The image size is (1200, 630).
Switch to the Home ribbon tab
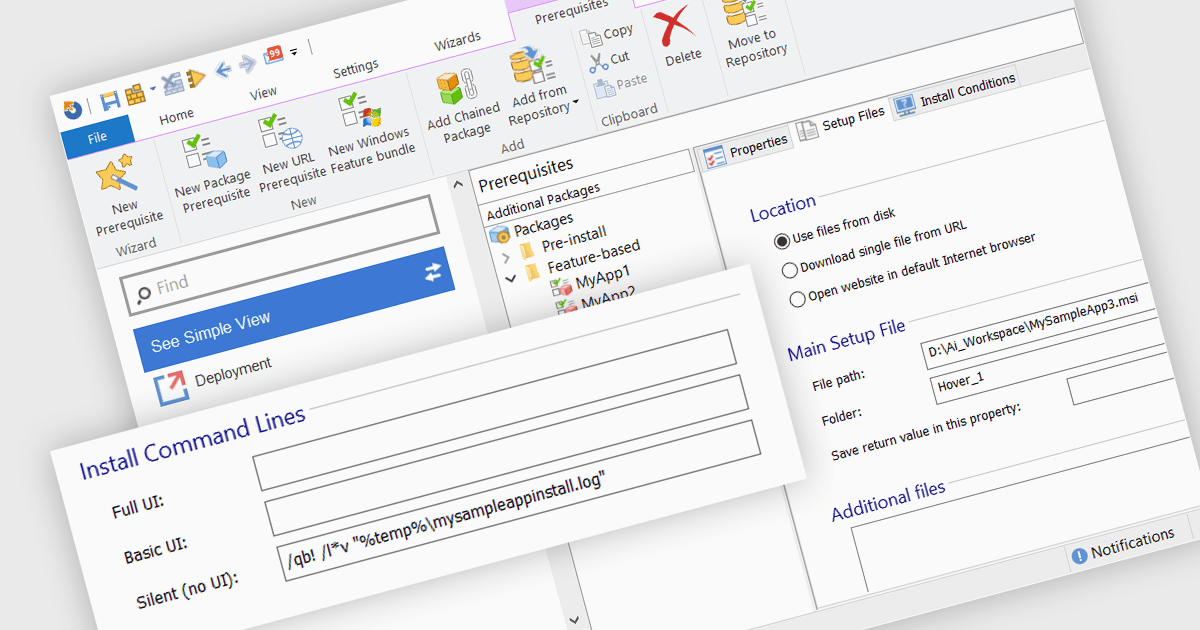pos(176,116)
